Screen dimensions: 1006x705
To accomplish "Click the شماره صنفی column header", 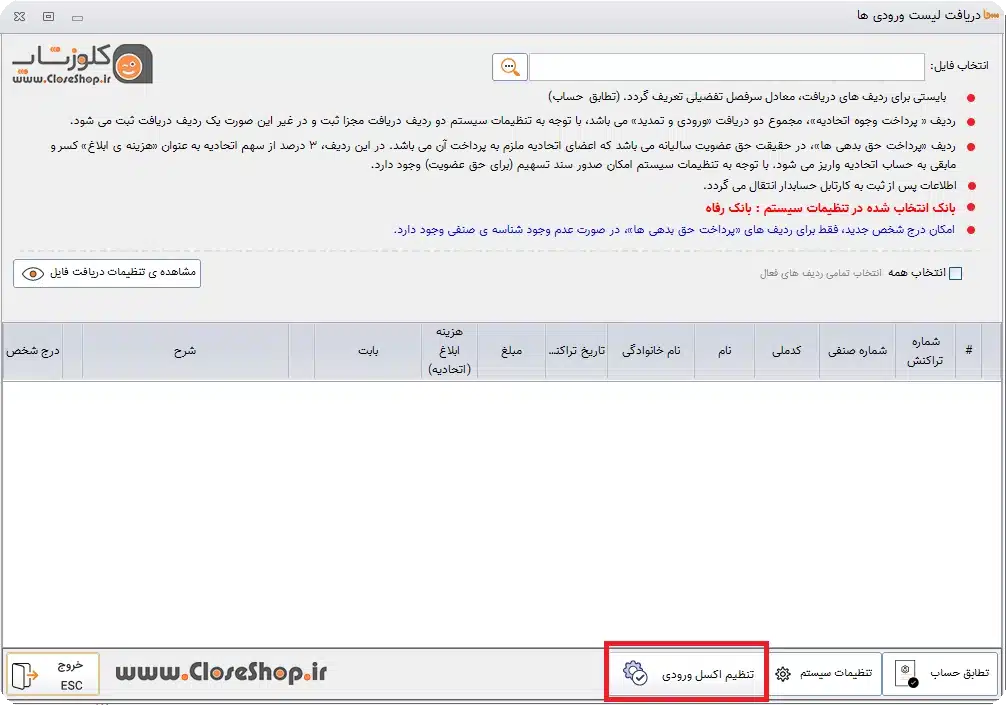I will coord(857,351).
